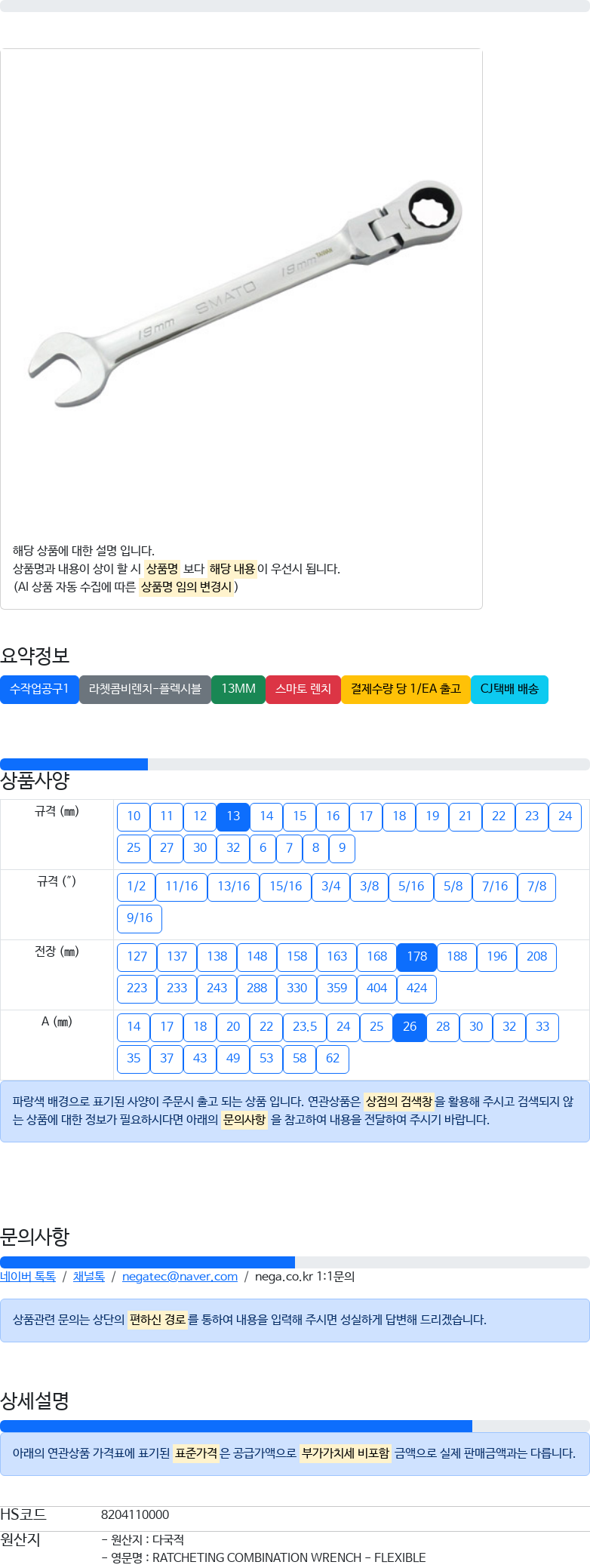Click the negatec@naver.com email link
Screen dimensions: 590x1568
click(x=180, y=1276)
